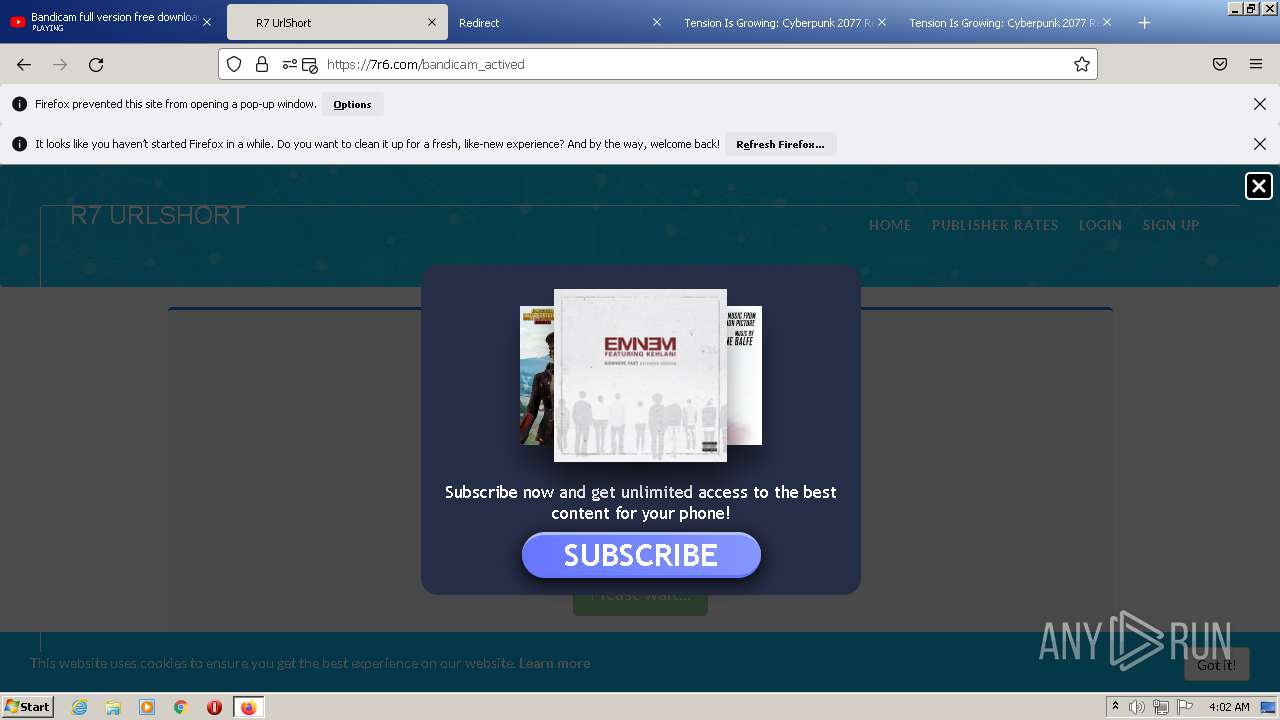This screenshot has height=720, width=1280.
Task: Dismiss the pop-up blocked notification bar
Action: click(1260, 104)
